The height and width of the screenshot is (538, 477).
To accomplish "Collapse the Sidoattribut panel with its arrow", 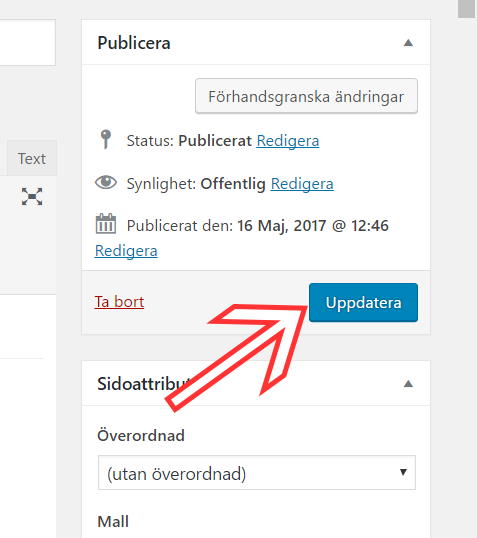I will click(408, 384).
